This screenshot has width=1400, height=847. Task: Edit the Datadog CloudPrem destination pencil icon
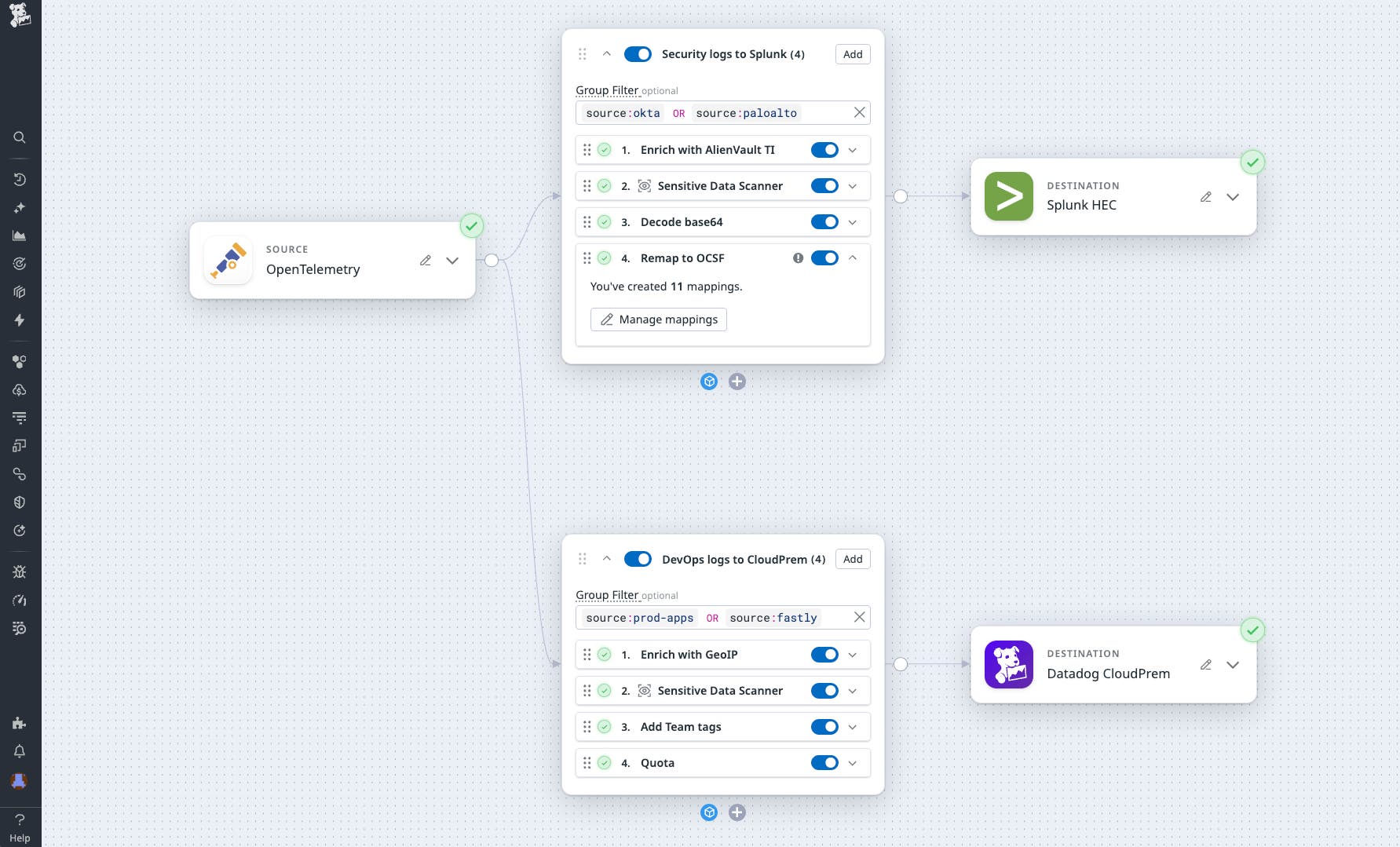click(1205, 664)
